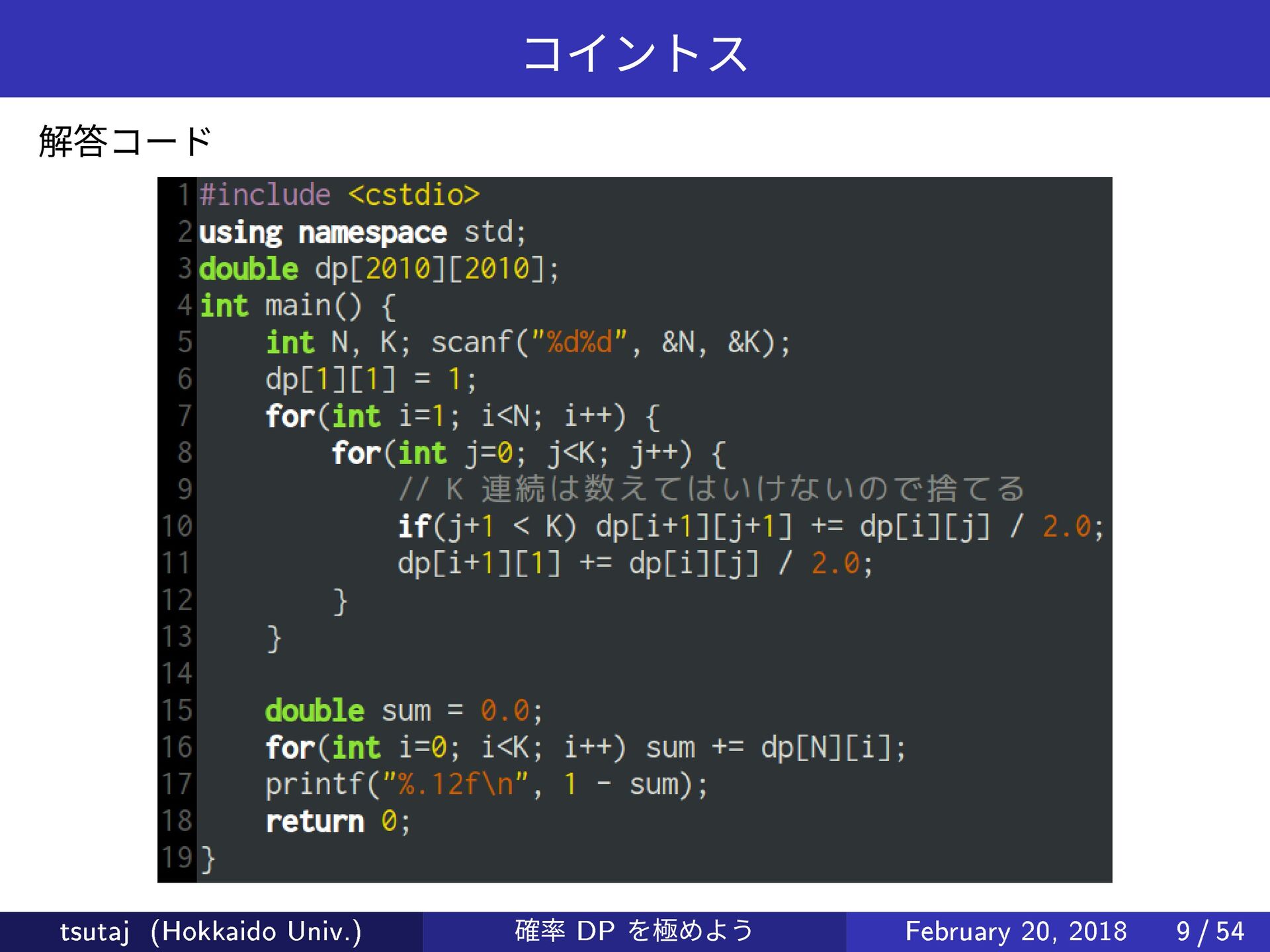Image resolution: width=1270 pixels, height=952 pixels.
Task: Click the footer title 確率 DP を極めよう
Action: [x=634, y=931]
